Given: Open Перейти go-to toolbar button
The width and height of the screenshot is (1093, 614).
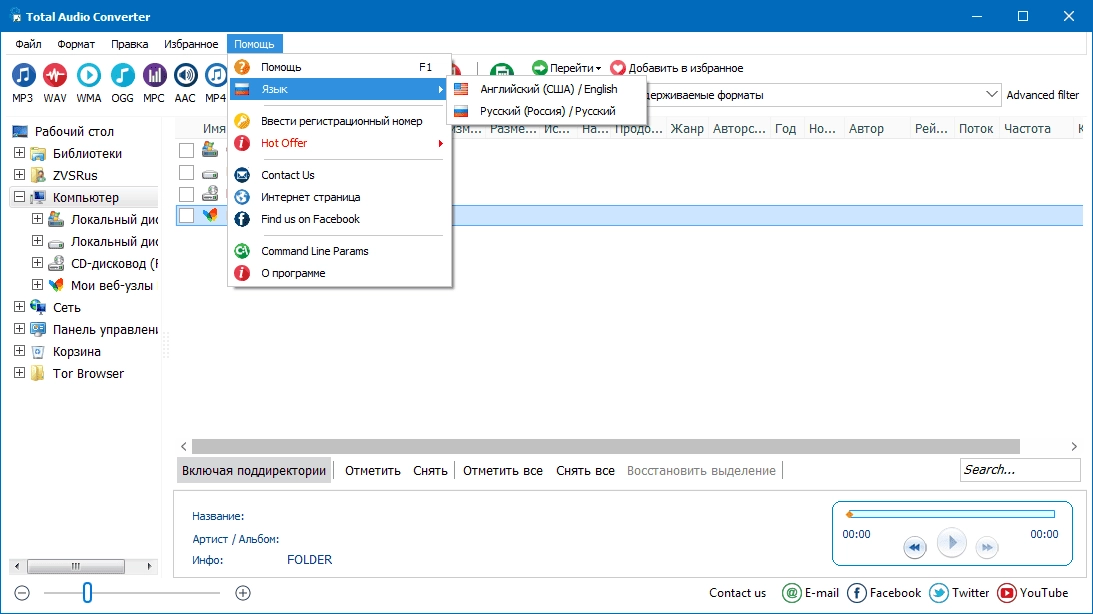Looking at the screenshot, I should click(566, 68).
